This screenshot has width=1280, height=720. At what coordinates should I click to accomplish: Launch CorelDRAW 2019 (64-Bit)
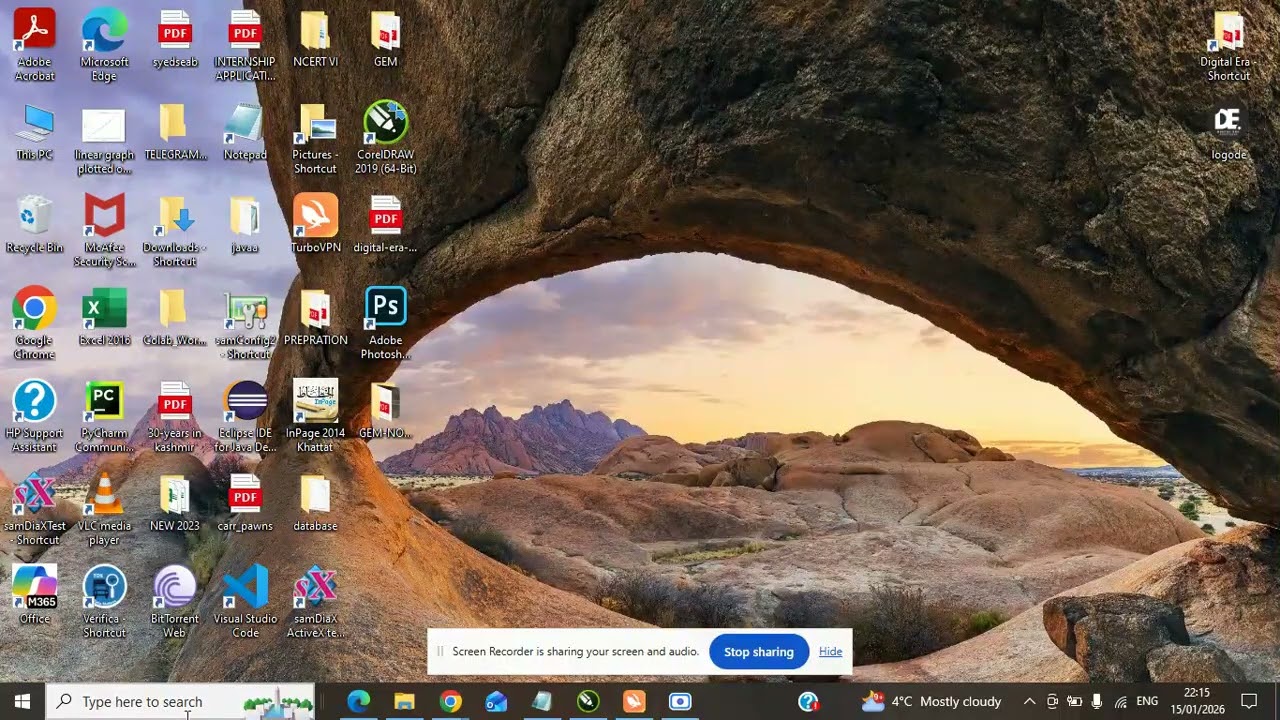[385, 138]
